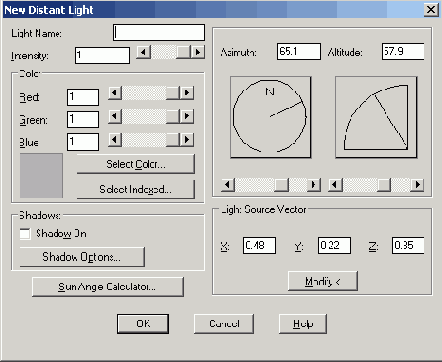Click the azimuth scrollbar left arrow
This screenshot has height=362, width=442.
point(228,184)
